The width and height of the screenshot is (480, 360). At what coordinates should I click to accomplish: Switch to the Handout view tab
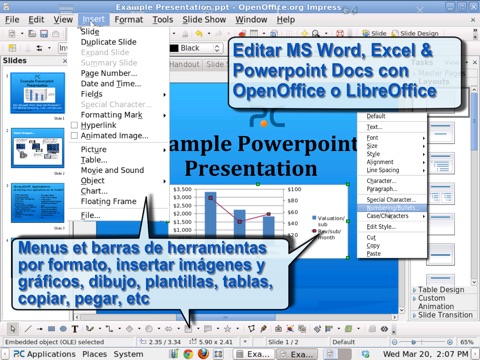[184, 64]
